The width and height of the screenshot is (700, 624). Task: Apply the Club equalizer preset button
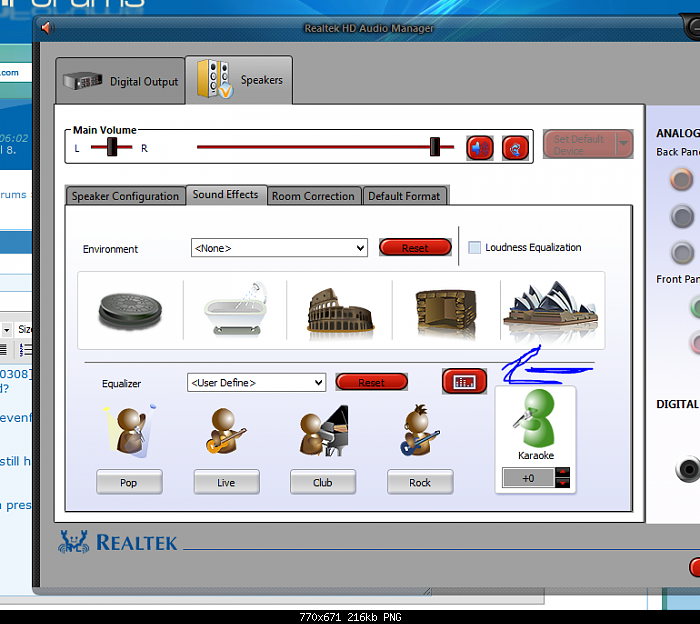pyautogui.click(x=323, y=482)
